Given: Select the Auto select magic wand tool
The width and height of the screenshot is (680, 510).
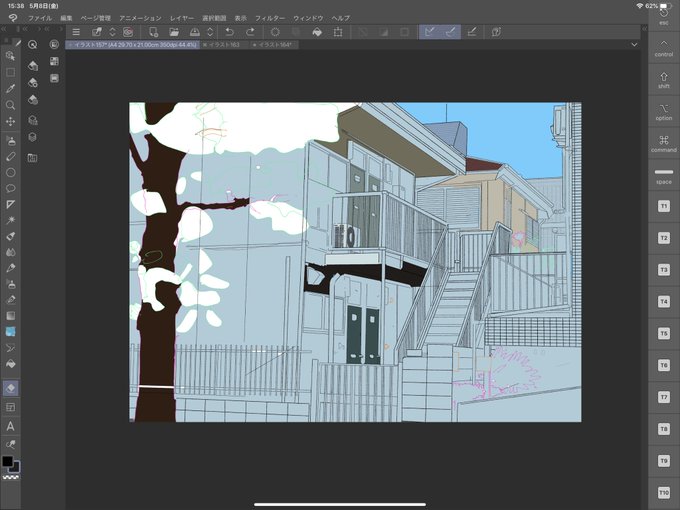Looking at the screenshot, I should (x=10, y=220).
